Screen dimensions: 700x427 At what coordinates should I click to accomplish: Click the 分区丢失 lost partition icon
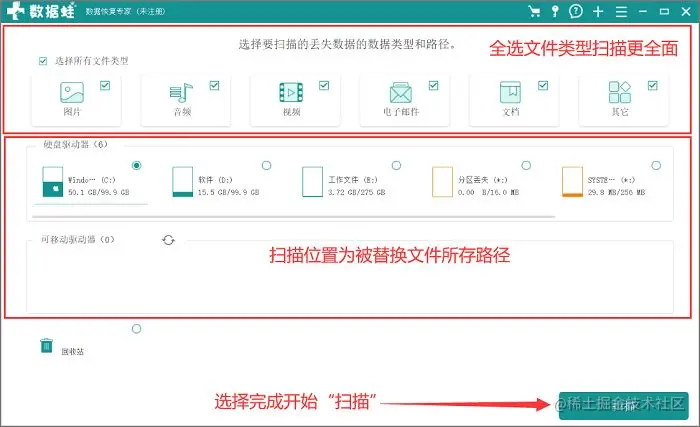coord(442,182)
